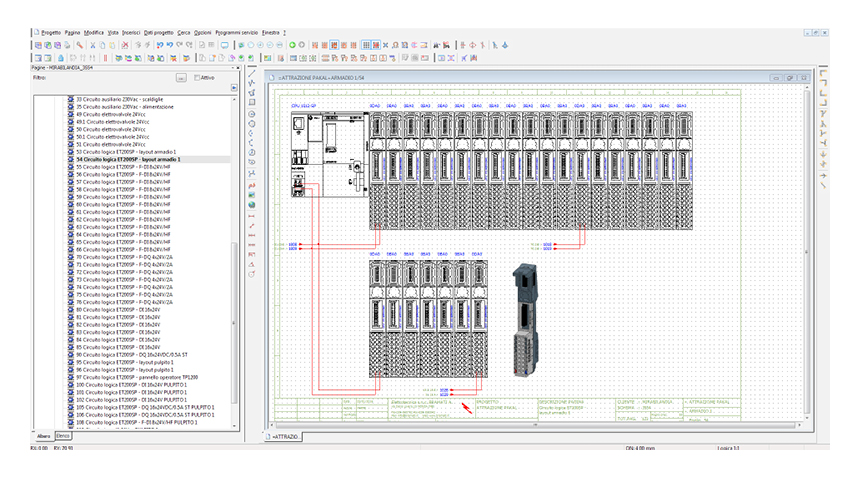Open the Dati progetto menu

coord(159,33)
